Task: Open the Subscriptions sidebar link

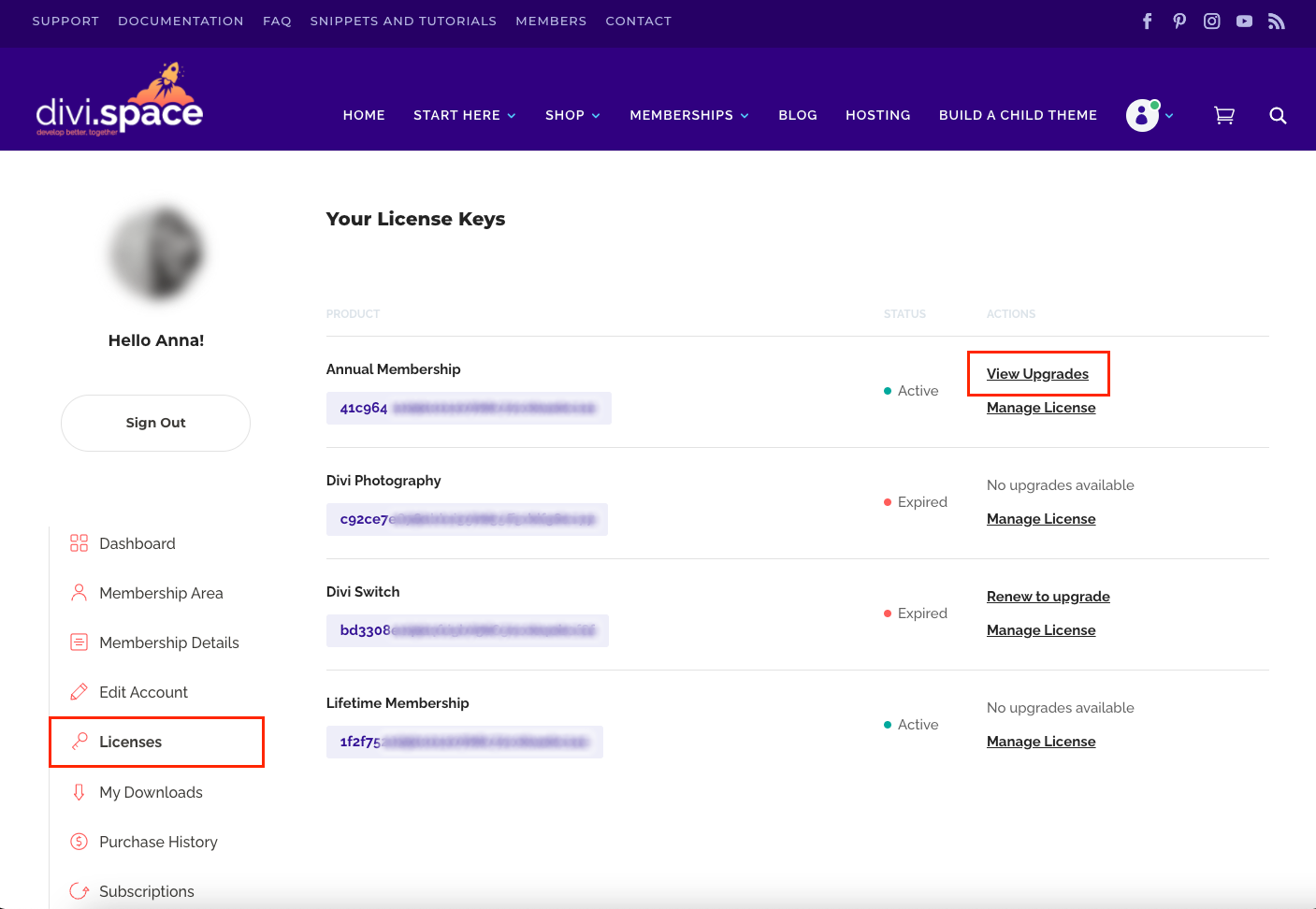Action: pos(147,891)
